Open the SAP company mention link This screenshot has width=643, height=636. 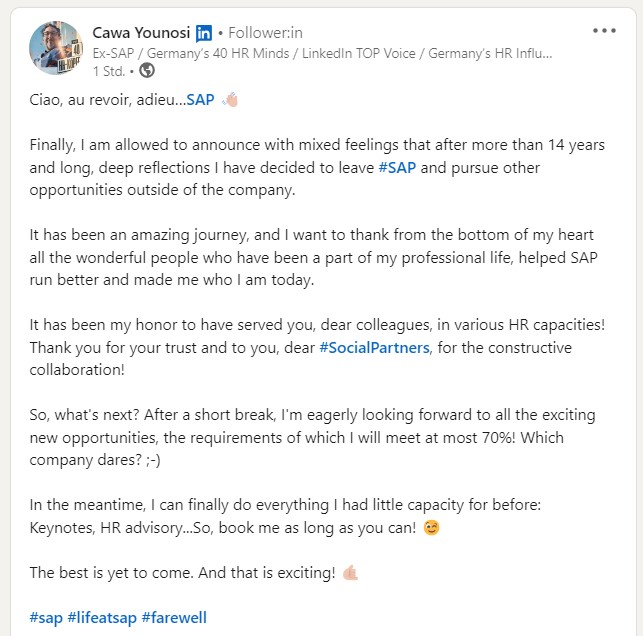point(201,100)
